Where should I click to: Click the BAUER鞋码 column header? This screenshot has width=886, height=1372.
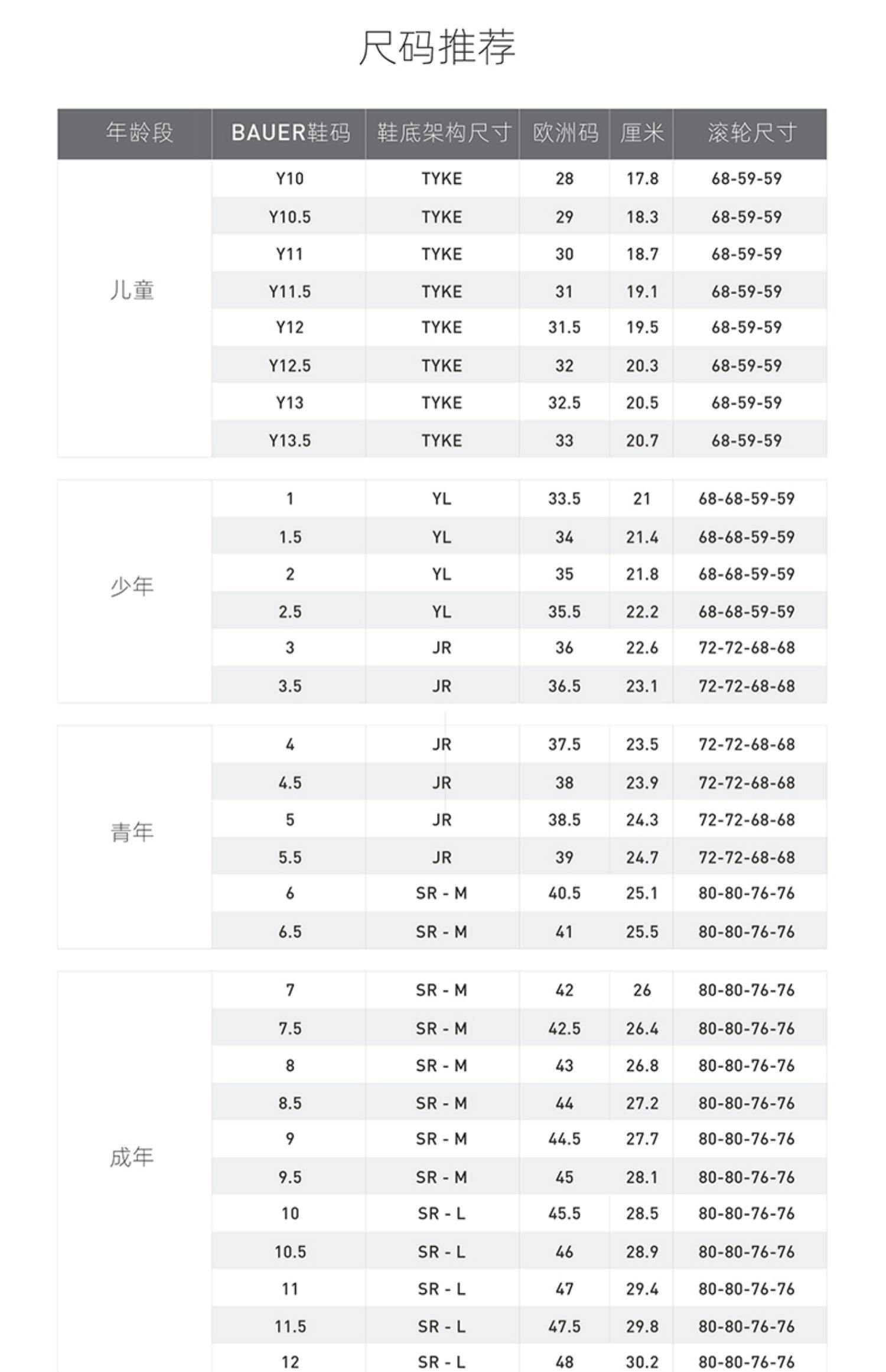point(290,133)
